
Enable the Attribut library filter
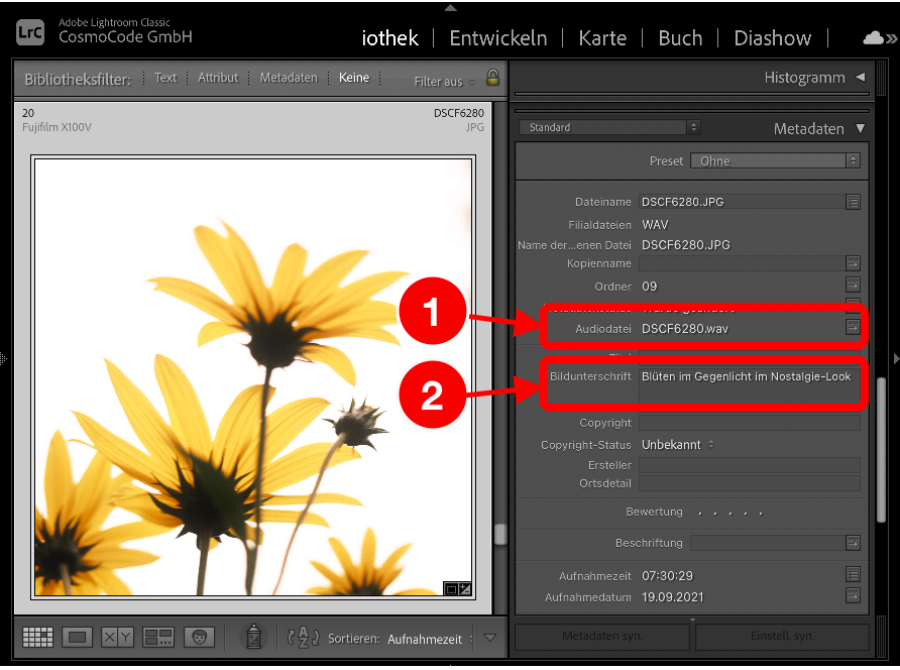coord(218,77)
